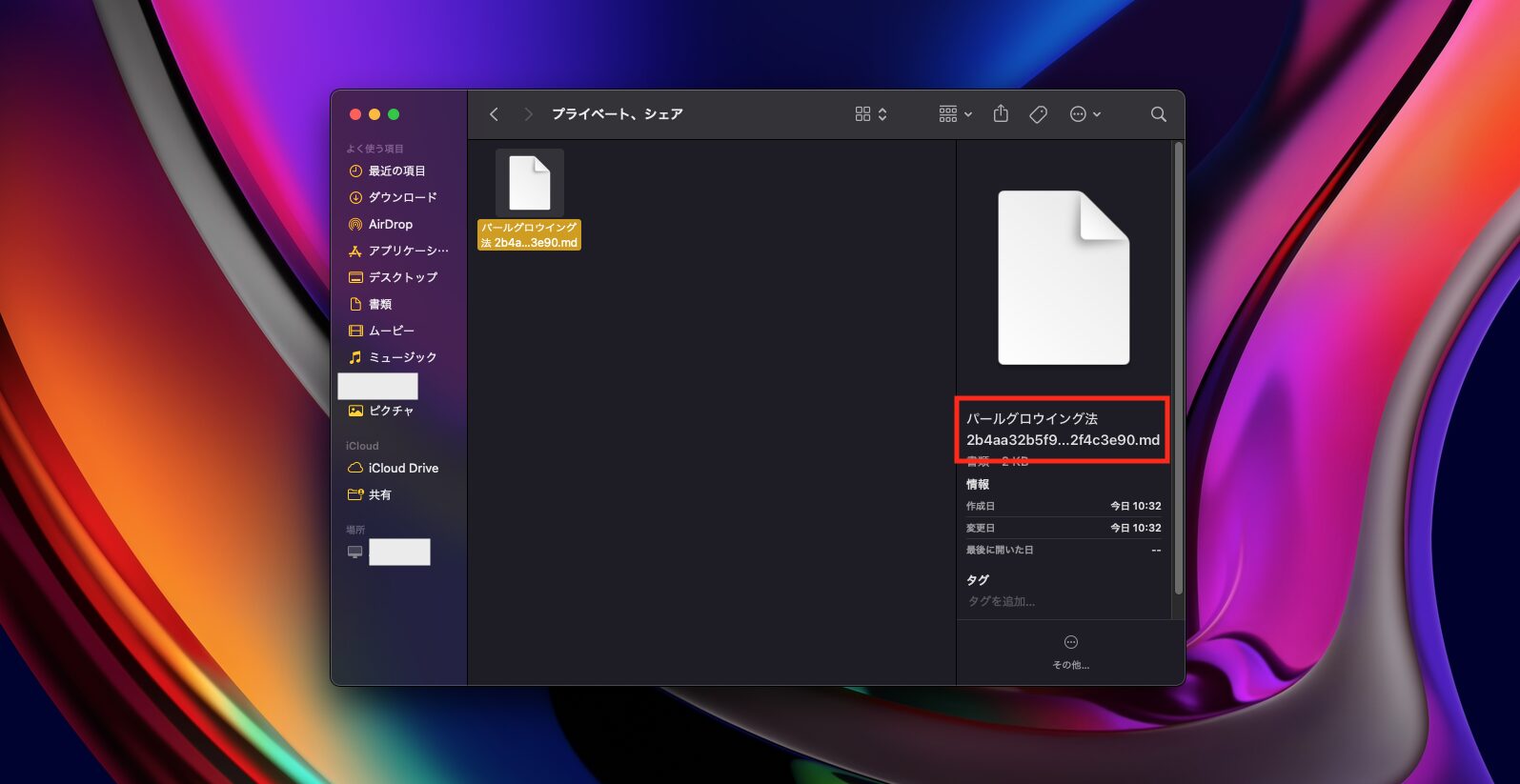Click the music note icon beside ミュージック
This screenshot has height=784, width=1520.
pos(355,357)
